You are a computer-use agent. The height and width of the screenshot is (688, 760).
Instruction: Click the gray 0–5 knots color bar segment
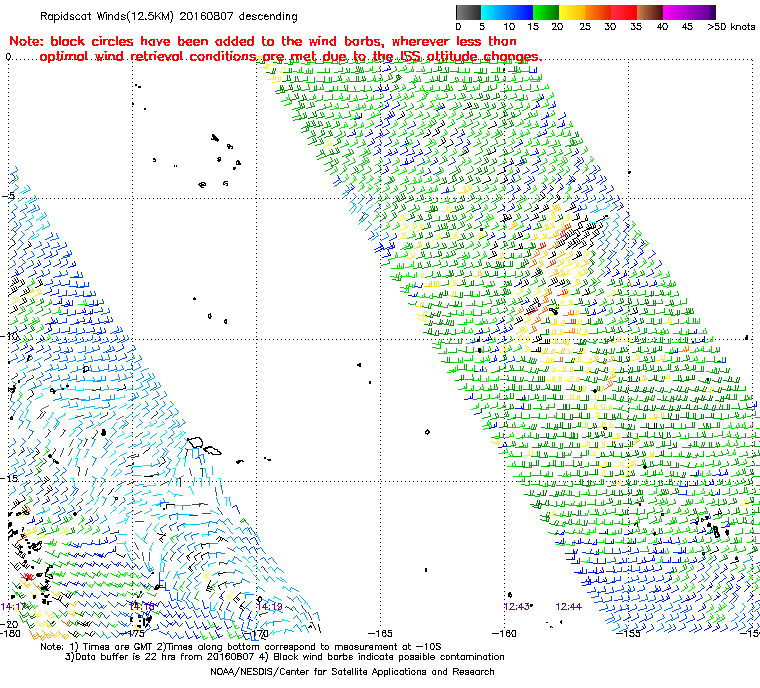[x=468, y=12]
